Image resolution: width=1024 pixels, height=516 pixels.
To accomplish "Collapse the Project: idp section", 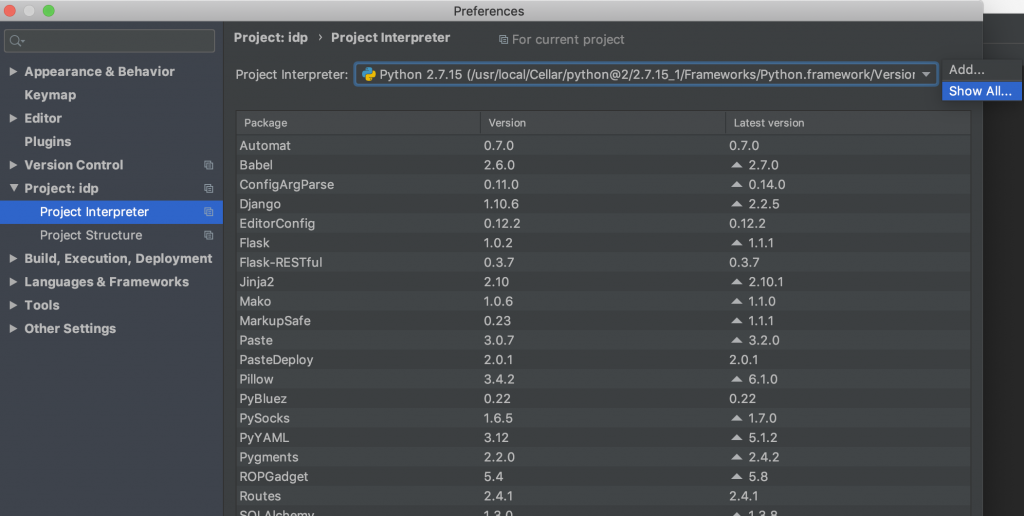I will (x=13, y=188).
